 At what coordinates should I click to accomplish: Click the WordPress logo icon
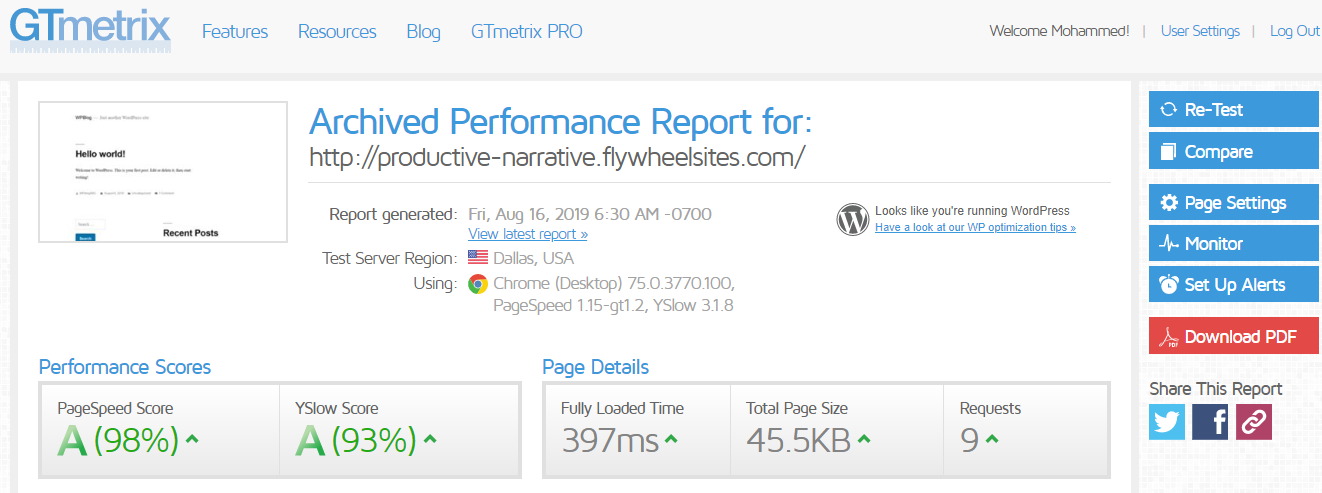pos(853,219)
